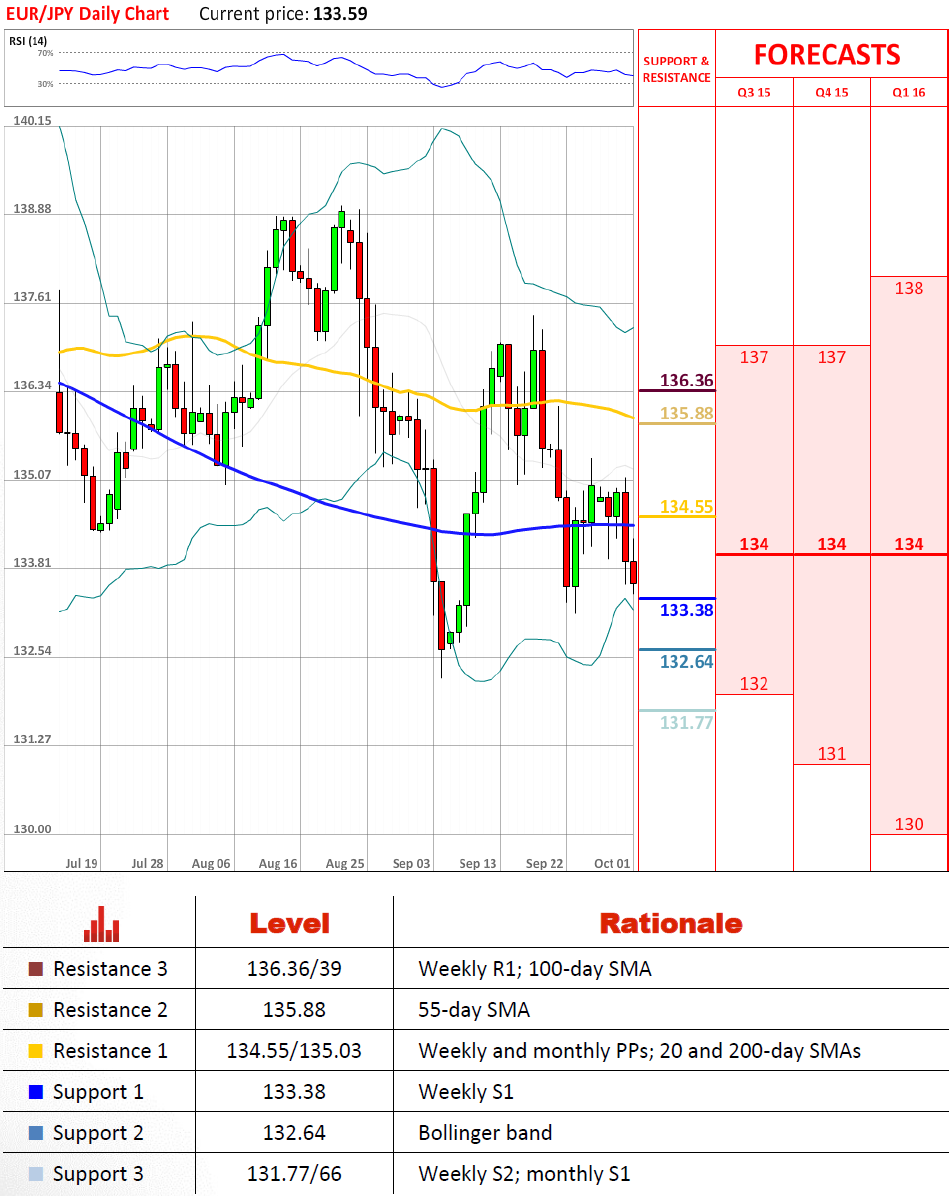
Task: Click the Q1 16 forecast low 130
Action: coord(909,824)
